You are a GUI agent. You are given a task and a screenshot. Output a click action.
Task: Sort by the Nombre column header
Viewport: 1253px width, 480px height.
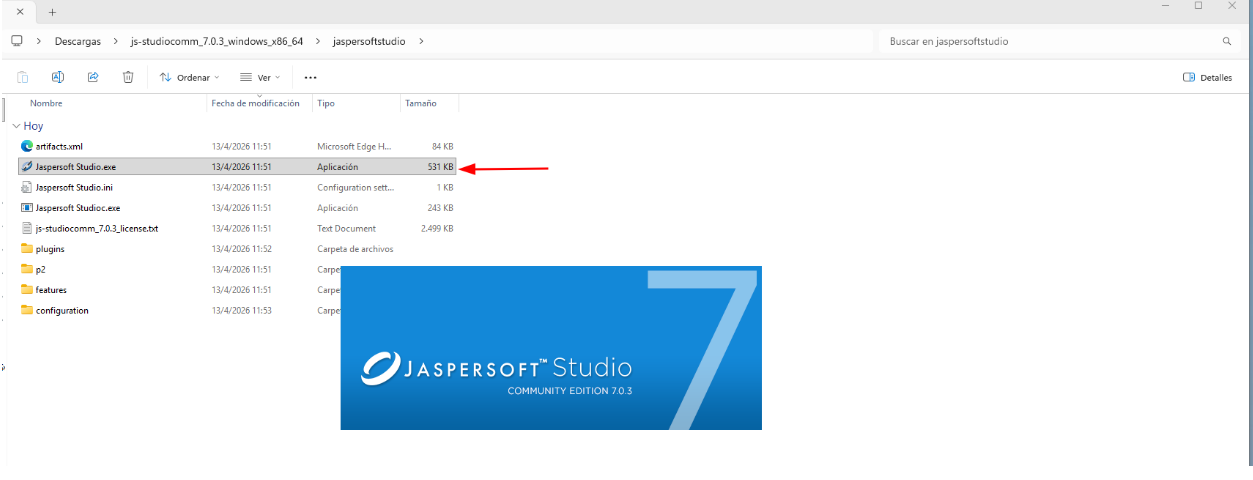pos(46,103)
